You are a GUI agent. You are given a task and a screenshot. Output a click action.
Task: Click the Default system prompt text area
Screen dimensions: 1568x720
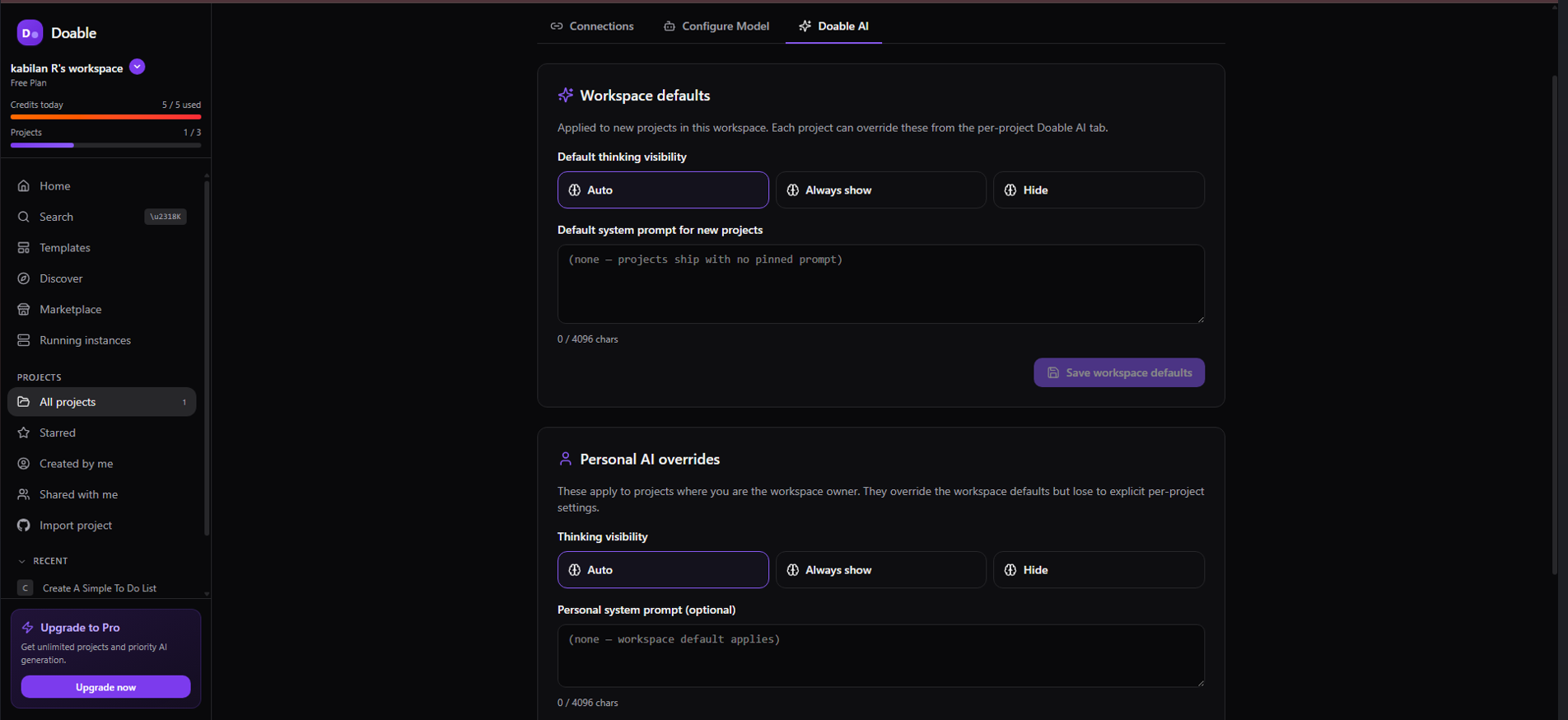(880, 284)
